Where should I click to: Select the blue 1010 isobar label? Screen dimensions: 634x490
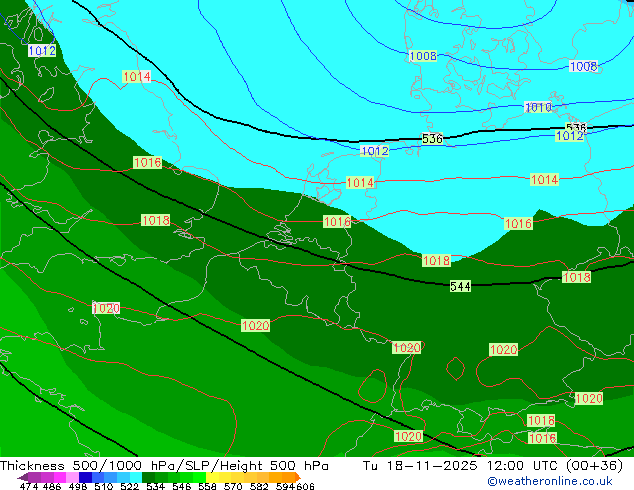[x=538, y=107]
